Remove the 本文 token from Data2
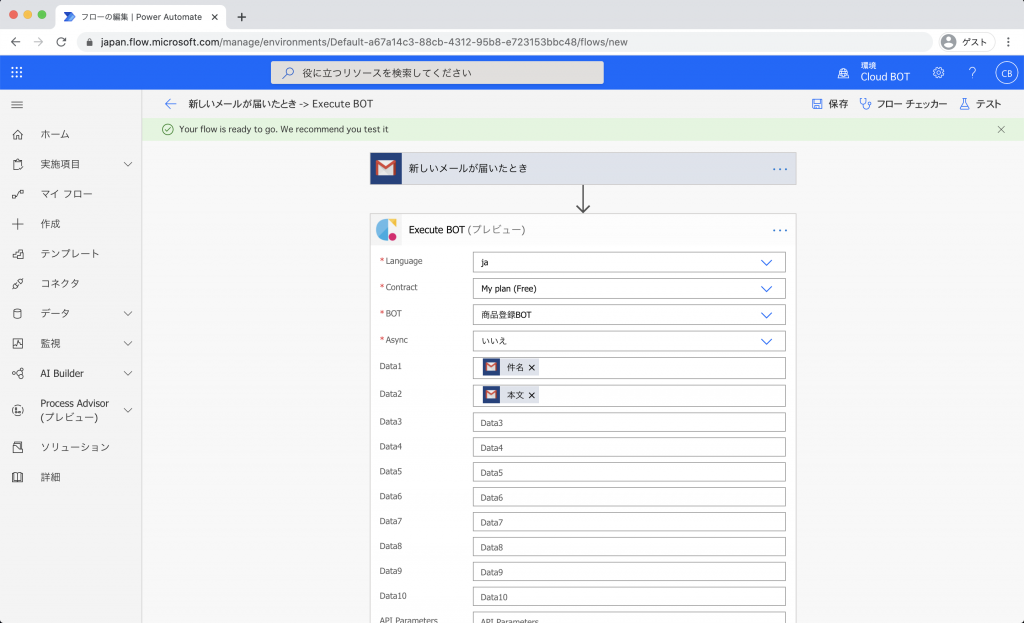 532,395
